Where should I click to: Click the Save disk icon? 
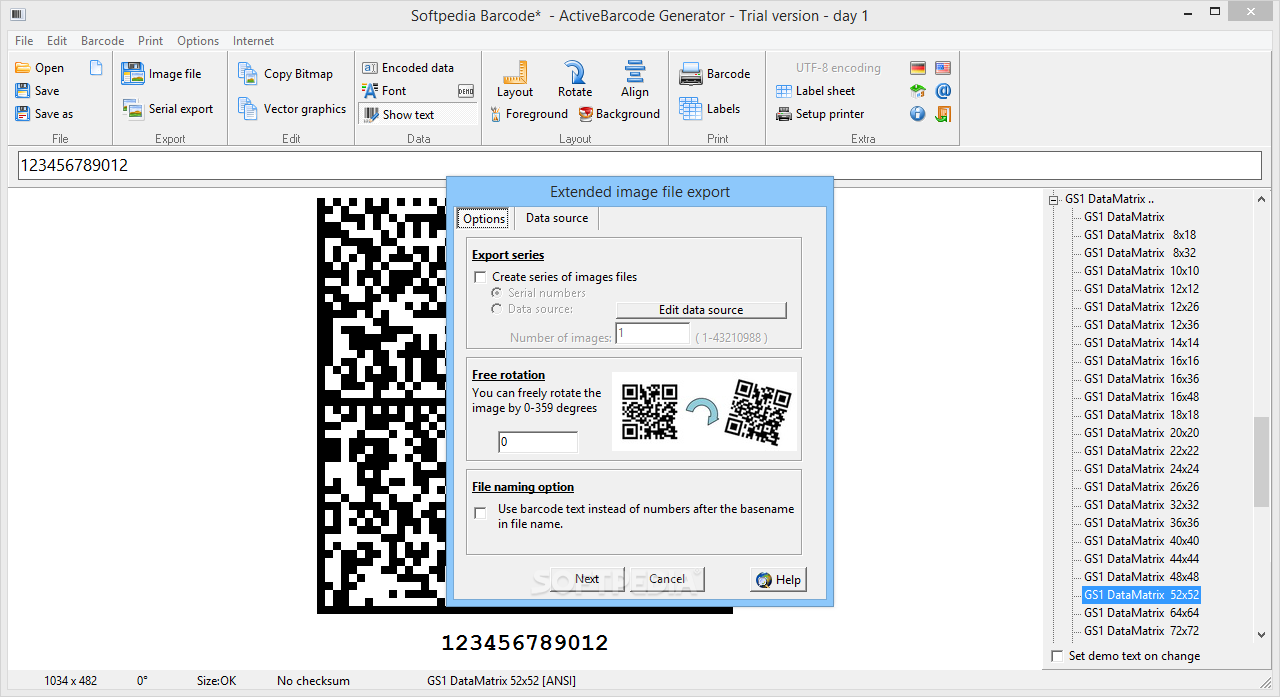point(22,91)
